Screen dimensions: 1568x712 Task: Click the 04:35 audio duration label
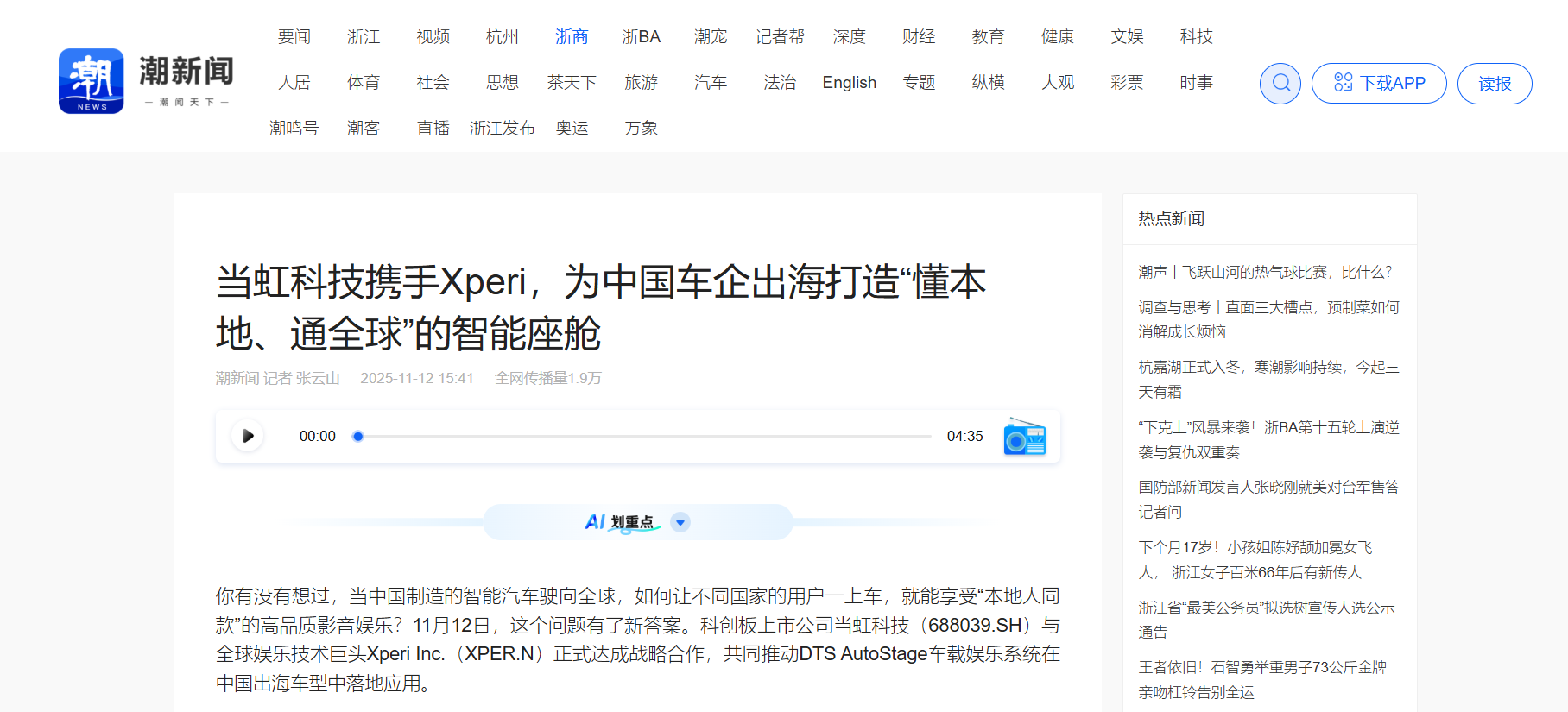click(x=964, y=437)
